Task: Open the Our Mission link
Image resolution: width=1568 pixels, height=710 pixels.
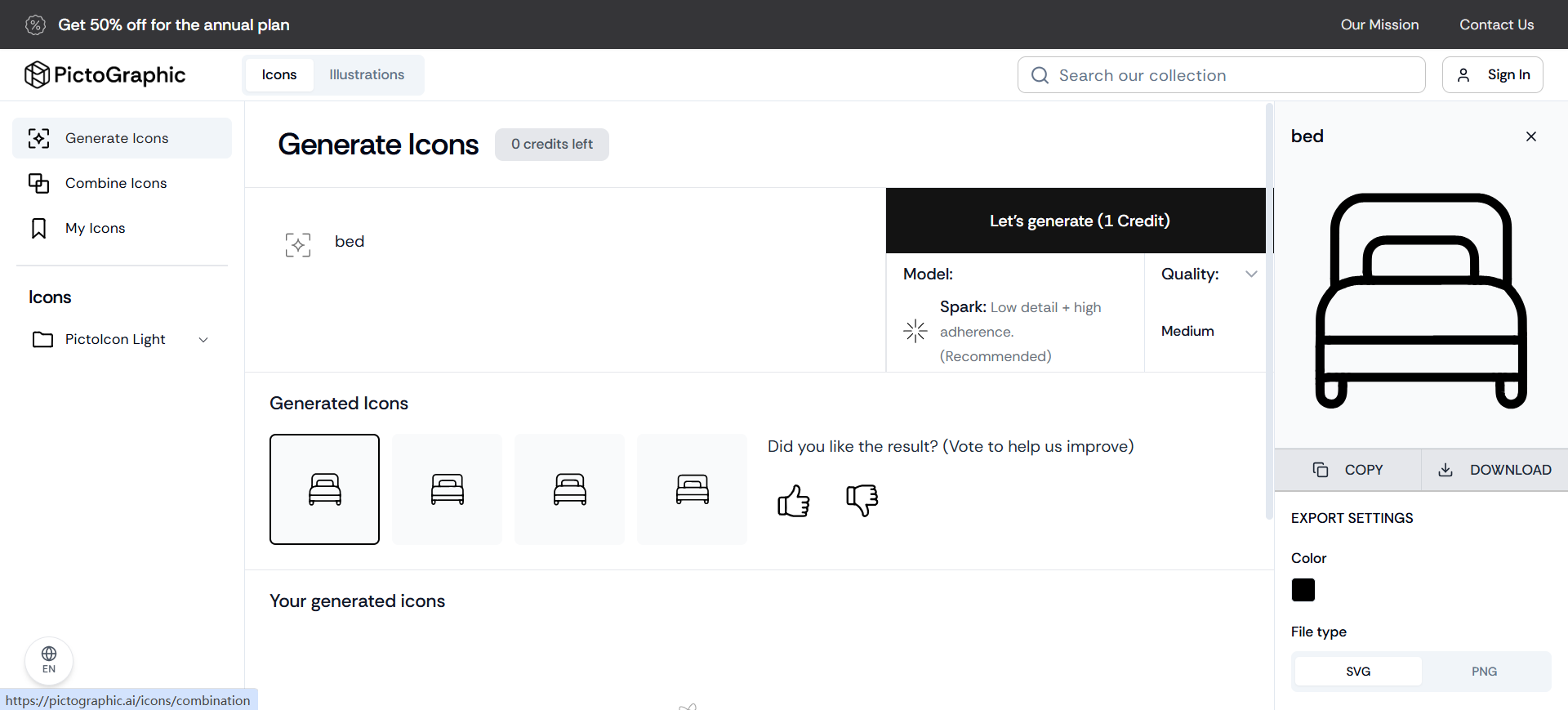Action: 1379,25
